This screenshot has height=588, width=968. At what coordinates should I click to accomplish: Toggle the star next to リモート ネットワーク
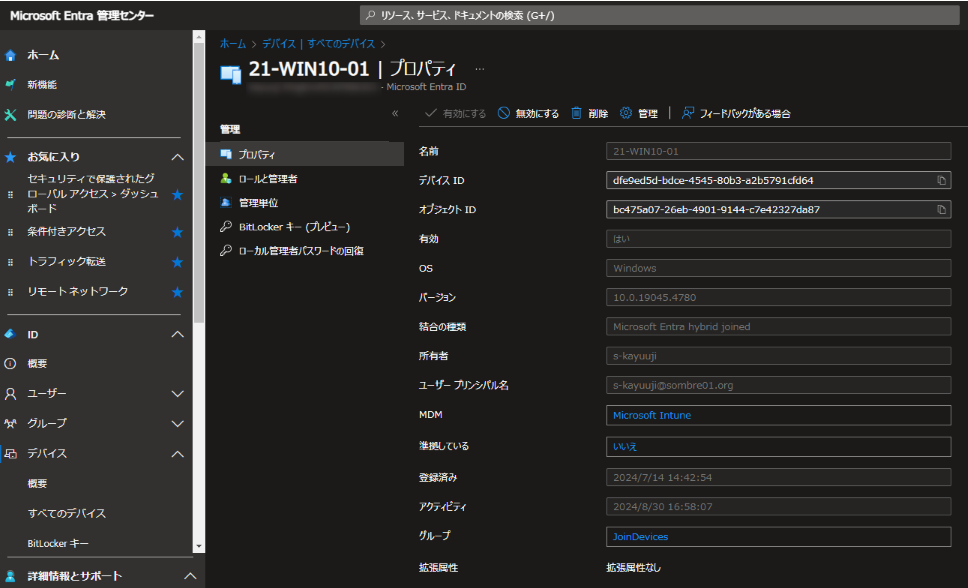click(177, 292)
